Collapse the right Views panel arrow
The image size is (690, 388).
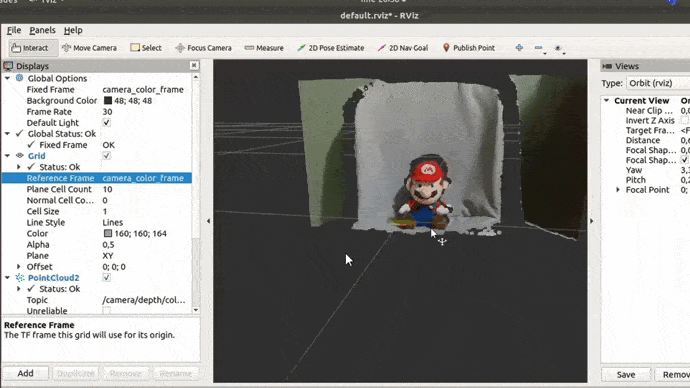pos(592,221)
